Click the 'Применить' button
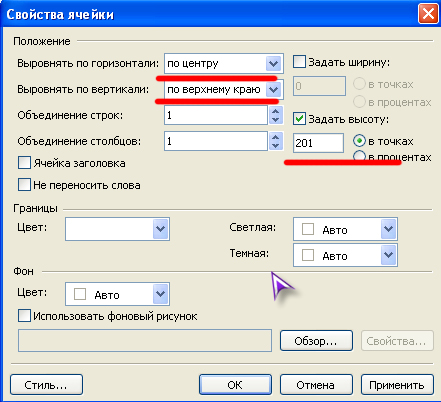The width and height of the screenshot is (441, 402). pyautogui.click(x=397, y=385)
